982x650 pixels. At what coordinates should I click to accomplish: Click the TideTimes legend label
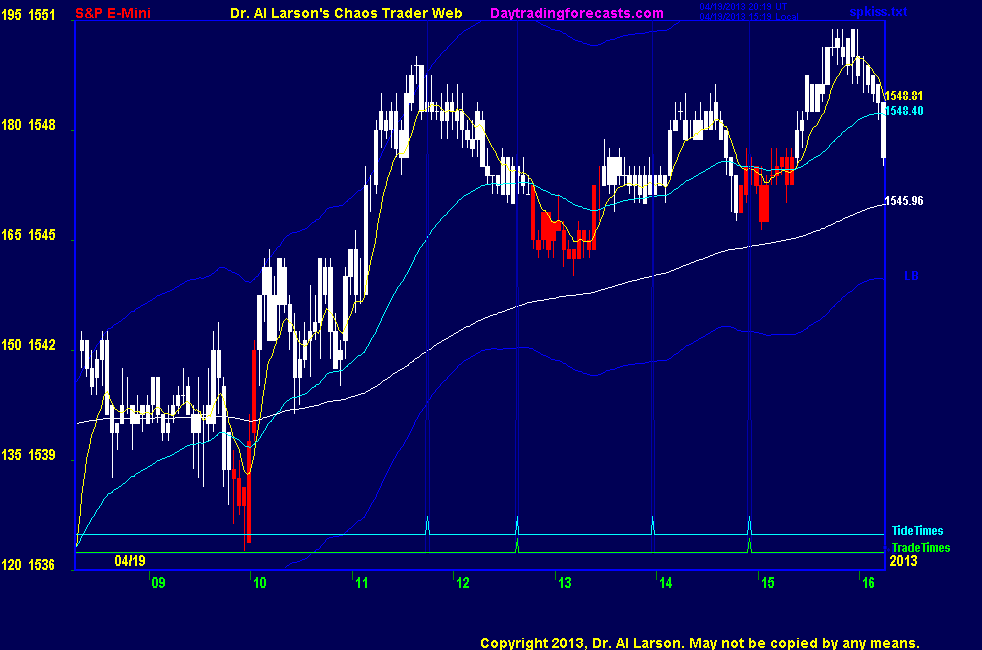coord(917,531)
